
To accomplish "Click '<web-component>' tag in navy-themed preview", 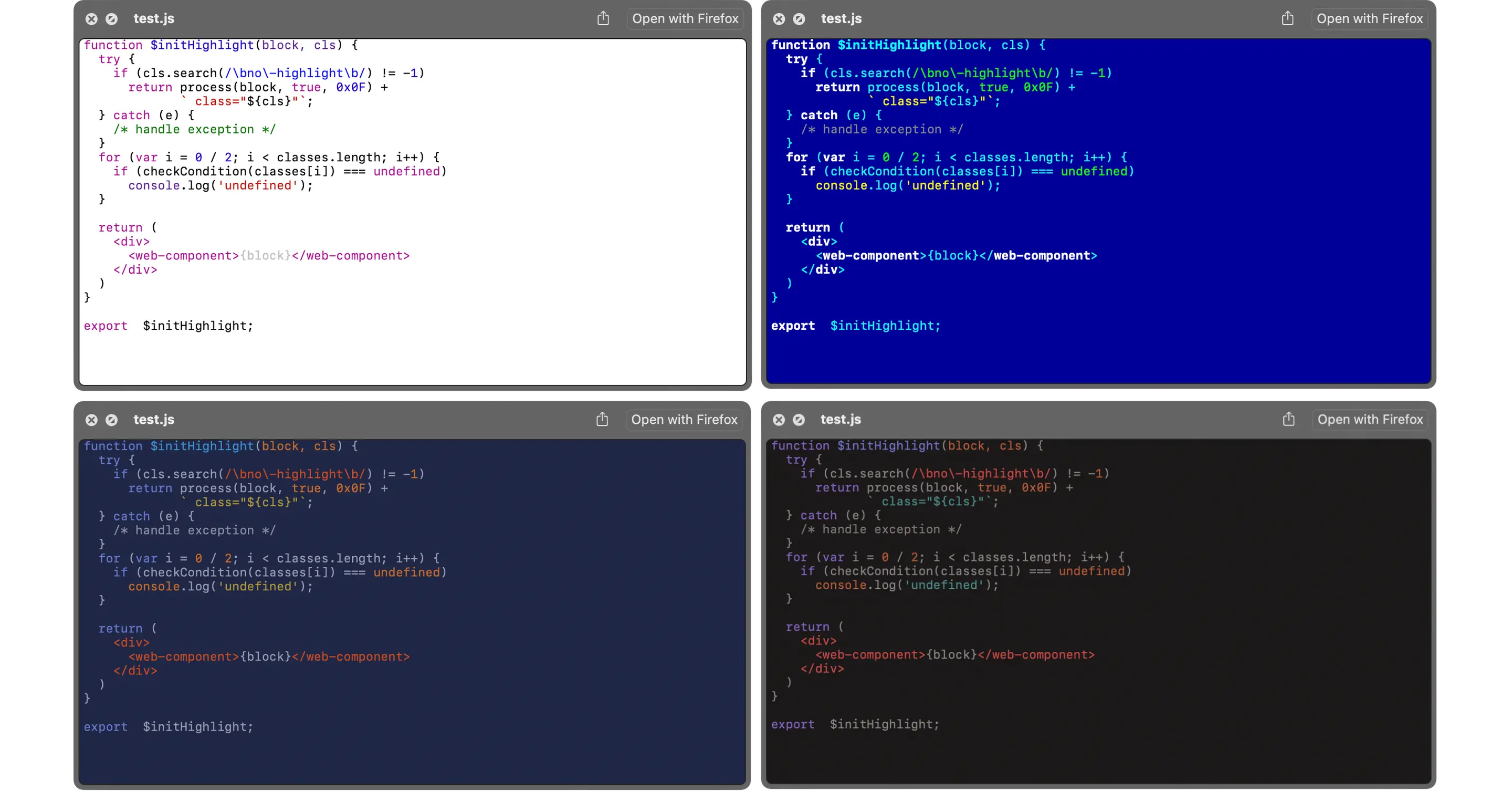I will (x=184, y=656).
